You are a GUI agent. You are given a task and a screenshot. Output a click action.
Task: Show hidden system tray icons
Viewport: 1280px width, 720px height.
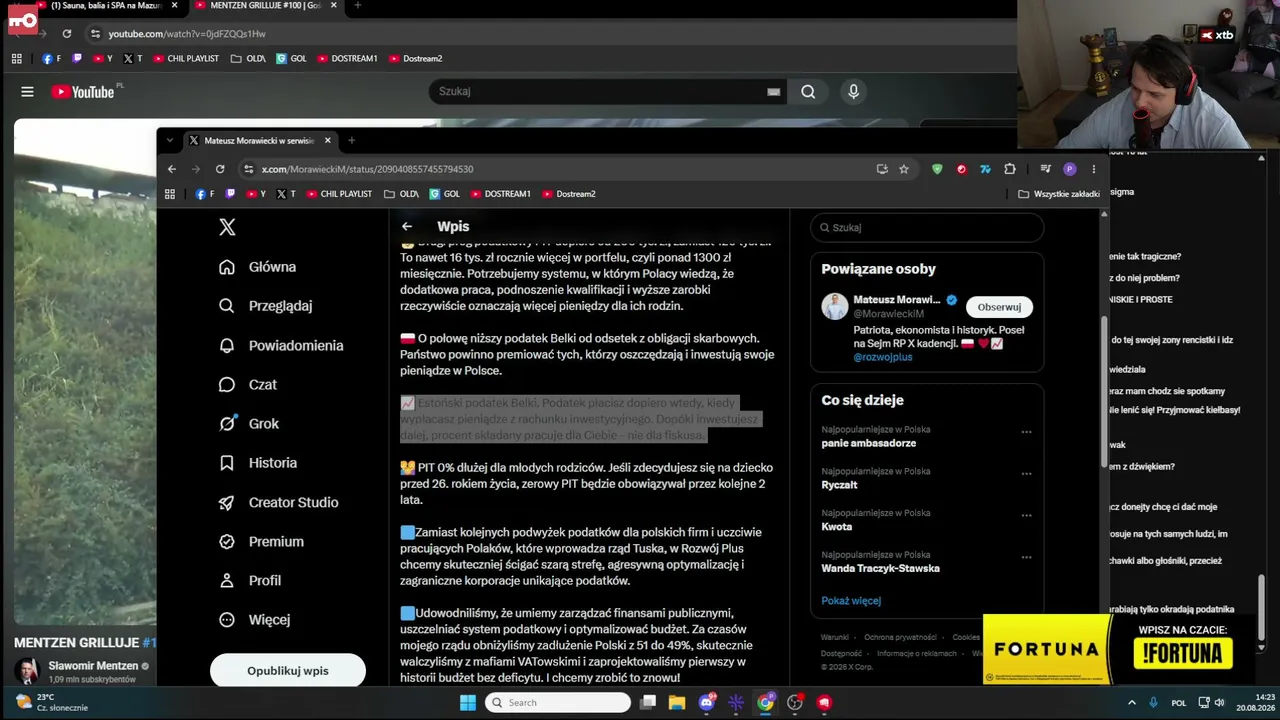tap(1132, 703)
